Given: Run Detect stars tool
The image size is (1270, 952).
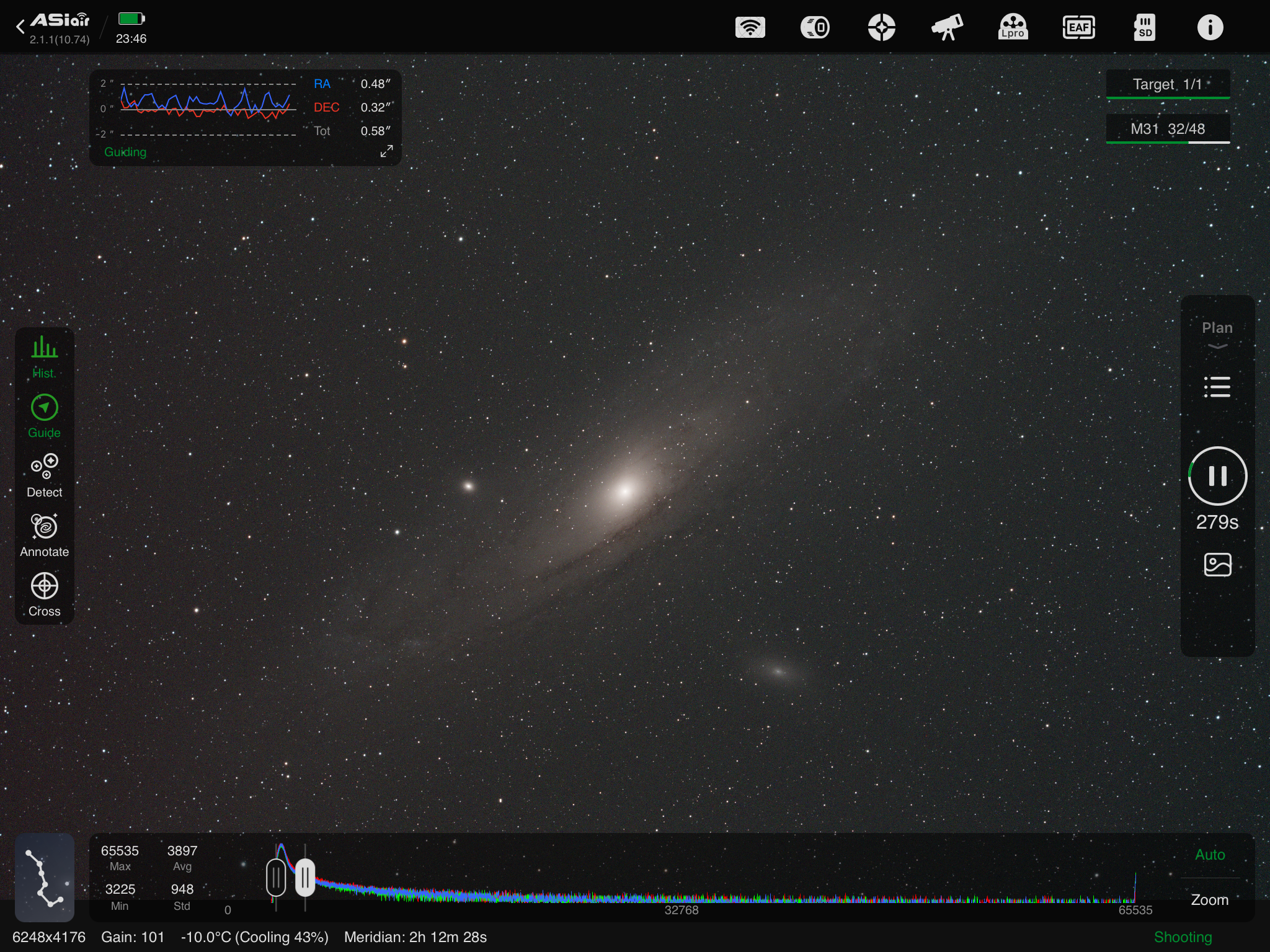Looking at the screenshot, I should (x=44, y=475).
